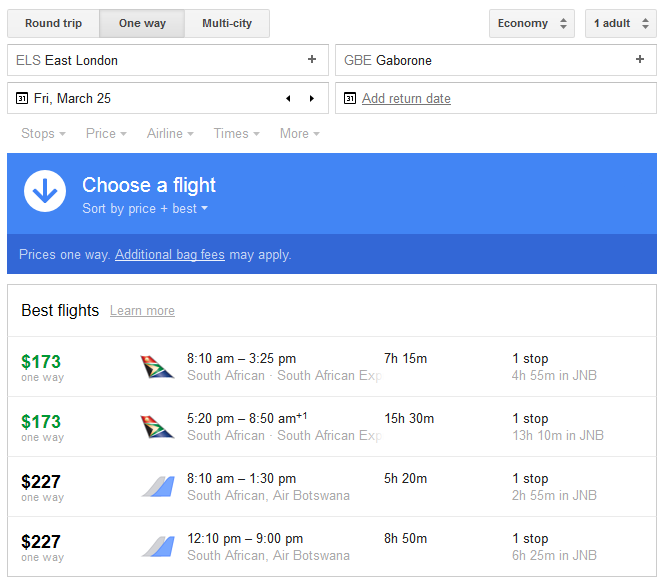The image size is (666, 583).
Task: Expand the Sort by price + best menu
Action: click(x=145, y=208)
